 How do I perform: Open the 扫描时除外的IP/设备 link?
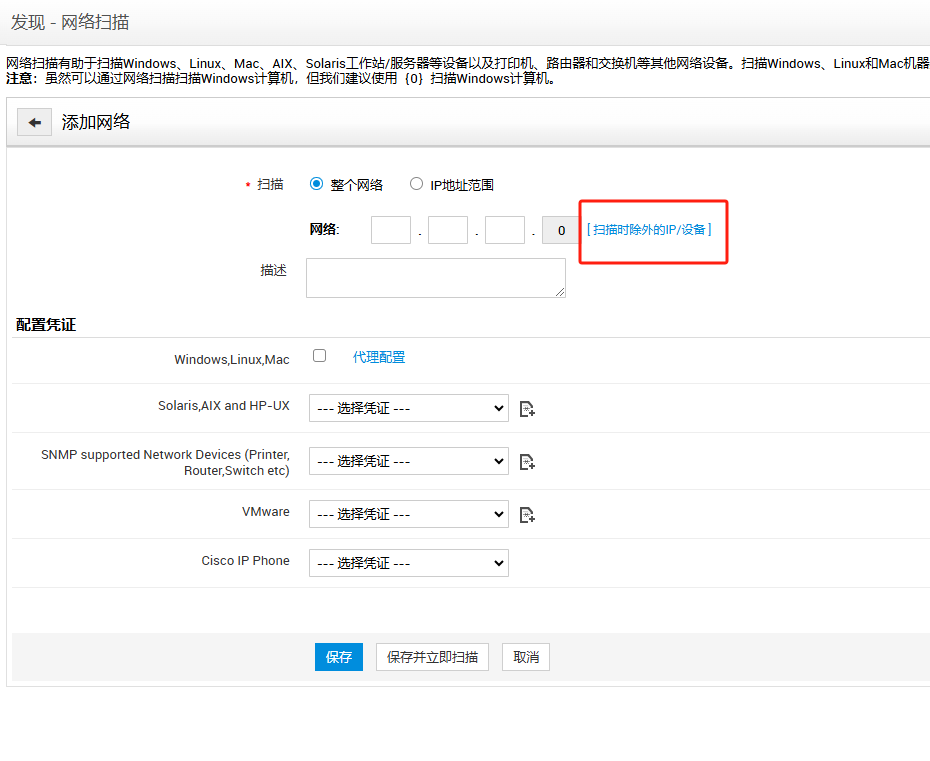coord(649,230)
